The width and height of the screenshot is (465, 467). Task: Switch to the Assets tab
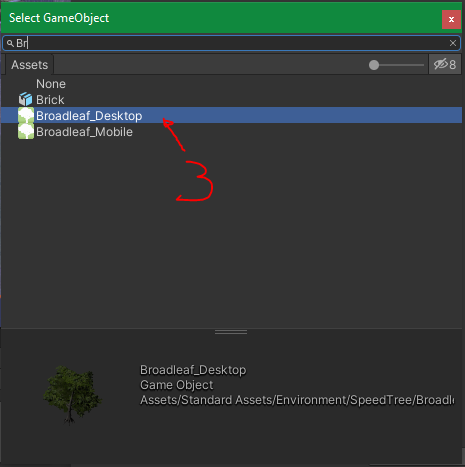tap(29, 65)
